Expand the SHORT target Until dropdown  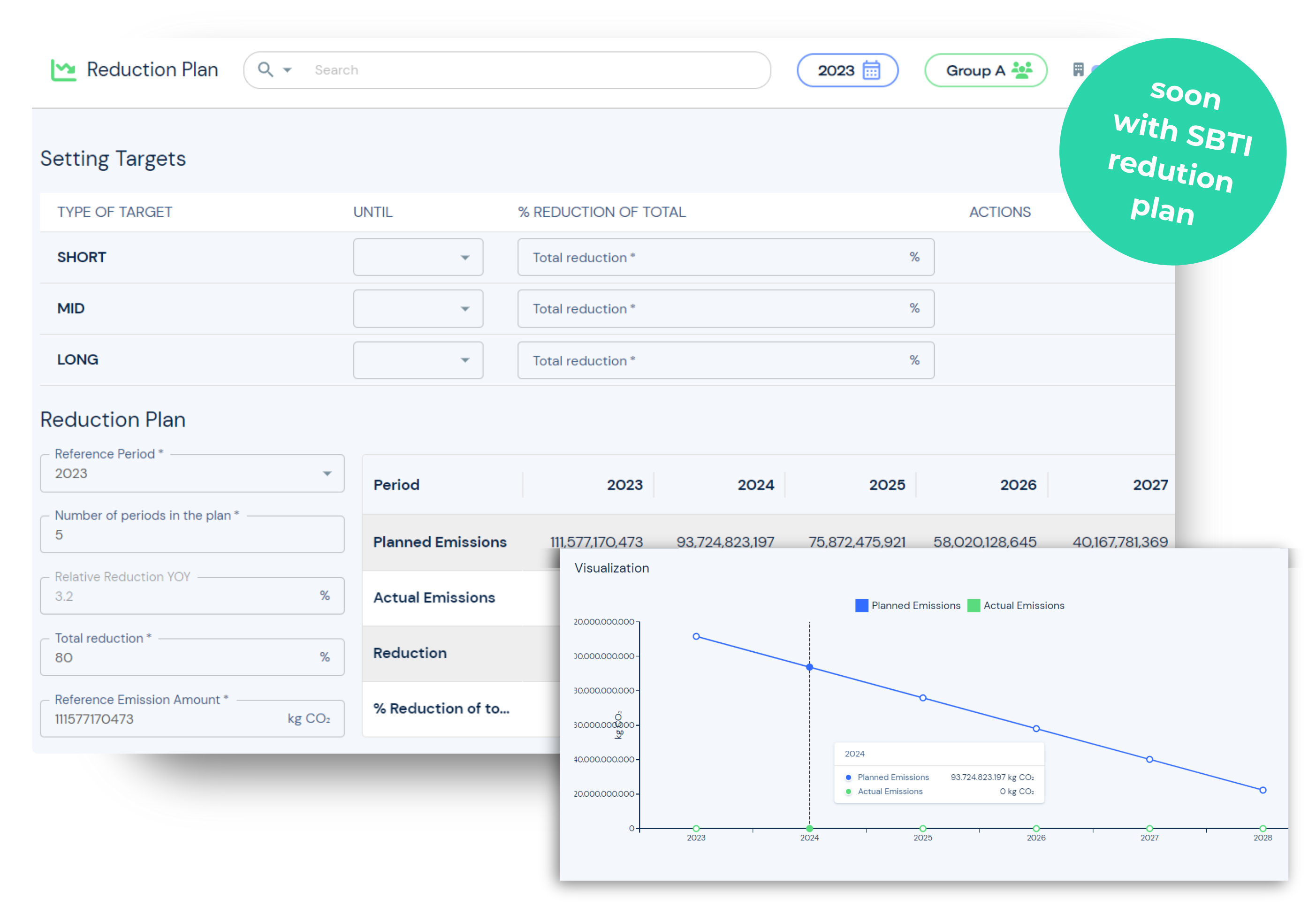click(418, 257)
